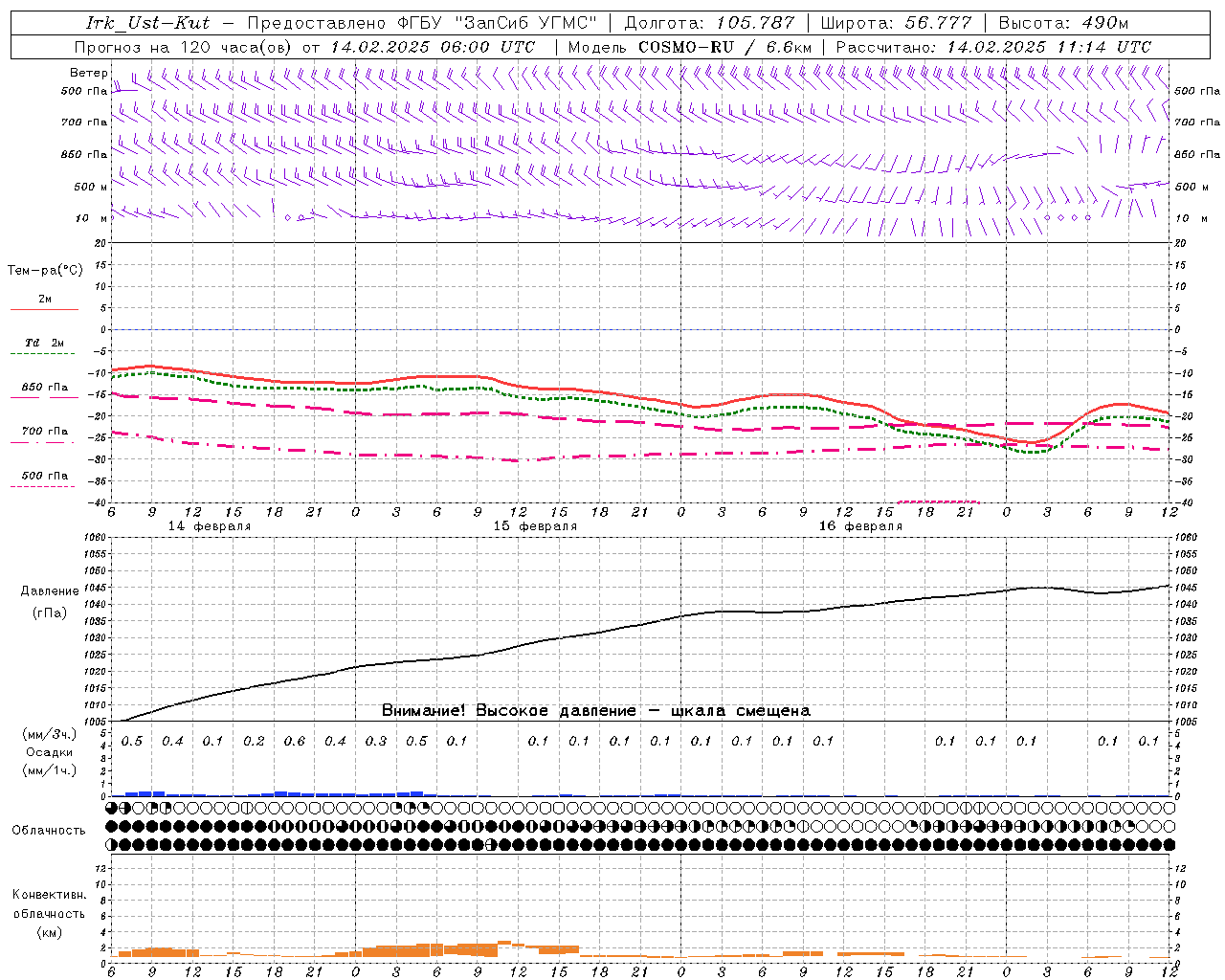
Task: Click the Осадки precipitation label
Action: [49, 753]
